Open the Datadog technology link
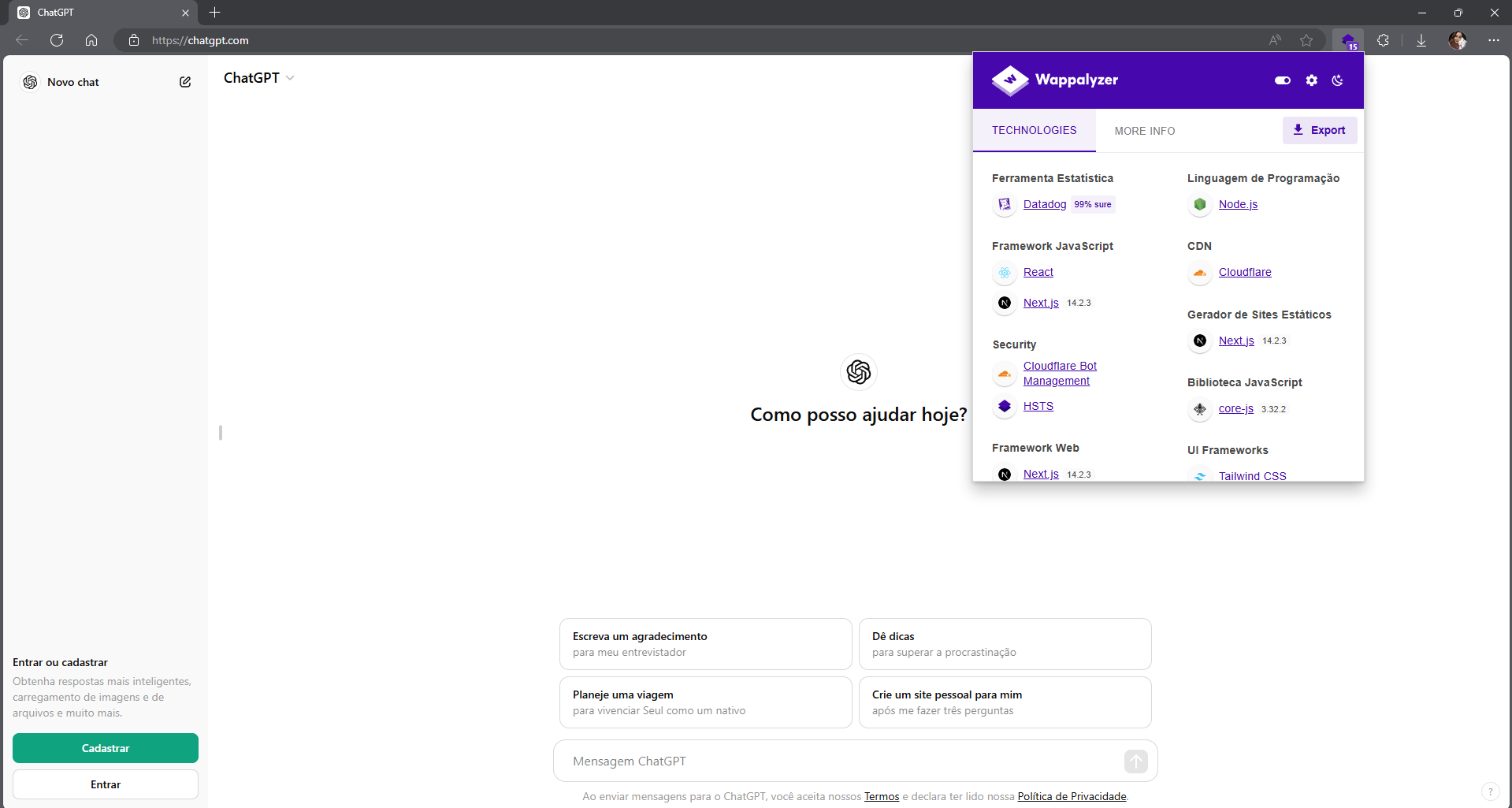This screenshot has height=808, width=1512. tap(1045, 205)
